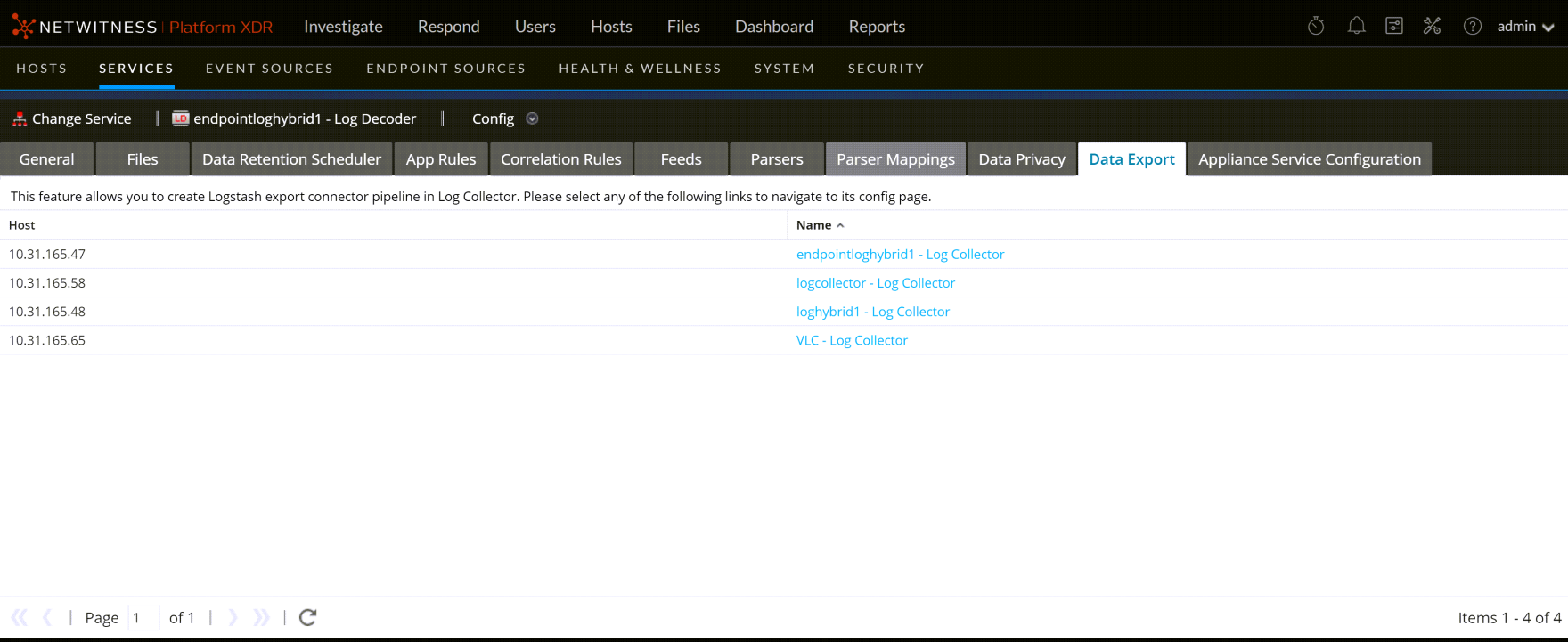Open the notifications bell
This screenshot has height=642, width=1568.
click(1356, 26)
